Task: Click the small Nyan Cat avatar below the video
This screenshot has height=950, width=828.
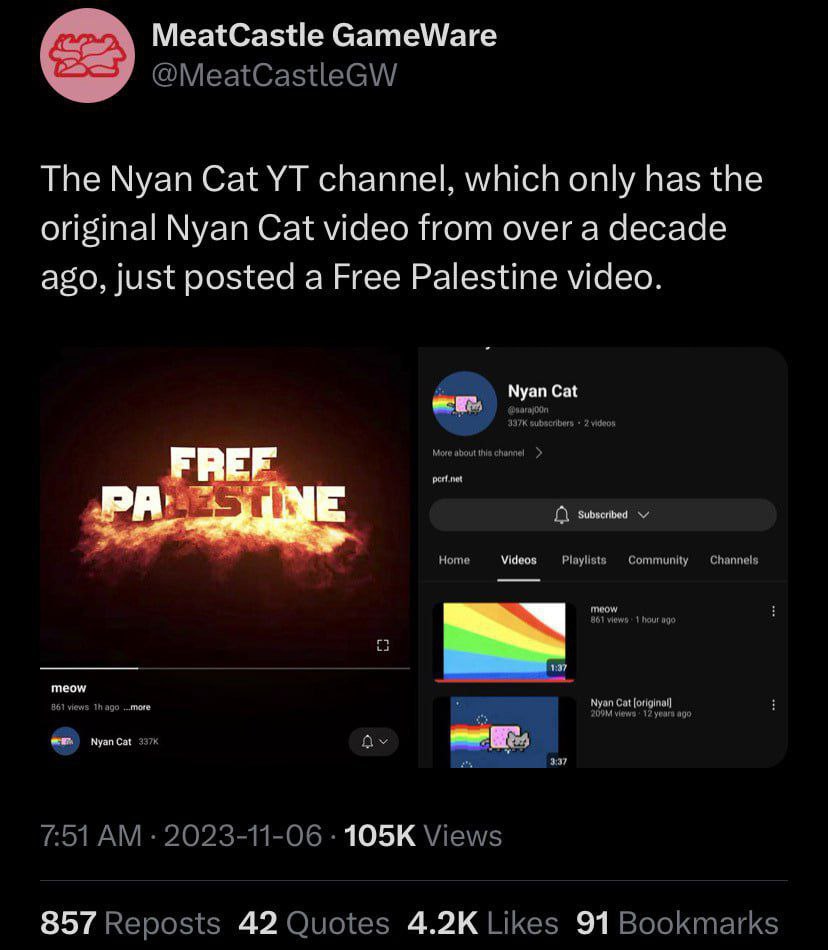Action: (x=66, y=741)
